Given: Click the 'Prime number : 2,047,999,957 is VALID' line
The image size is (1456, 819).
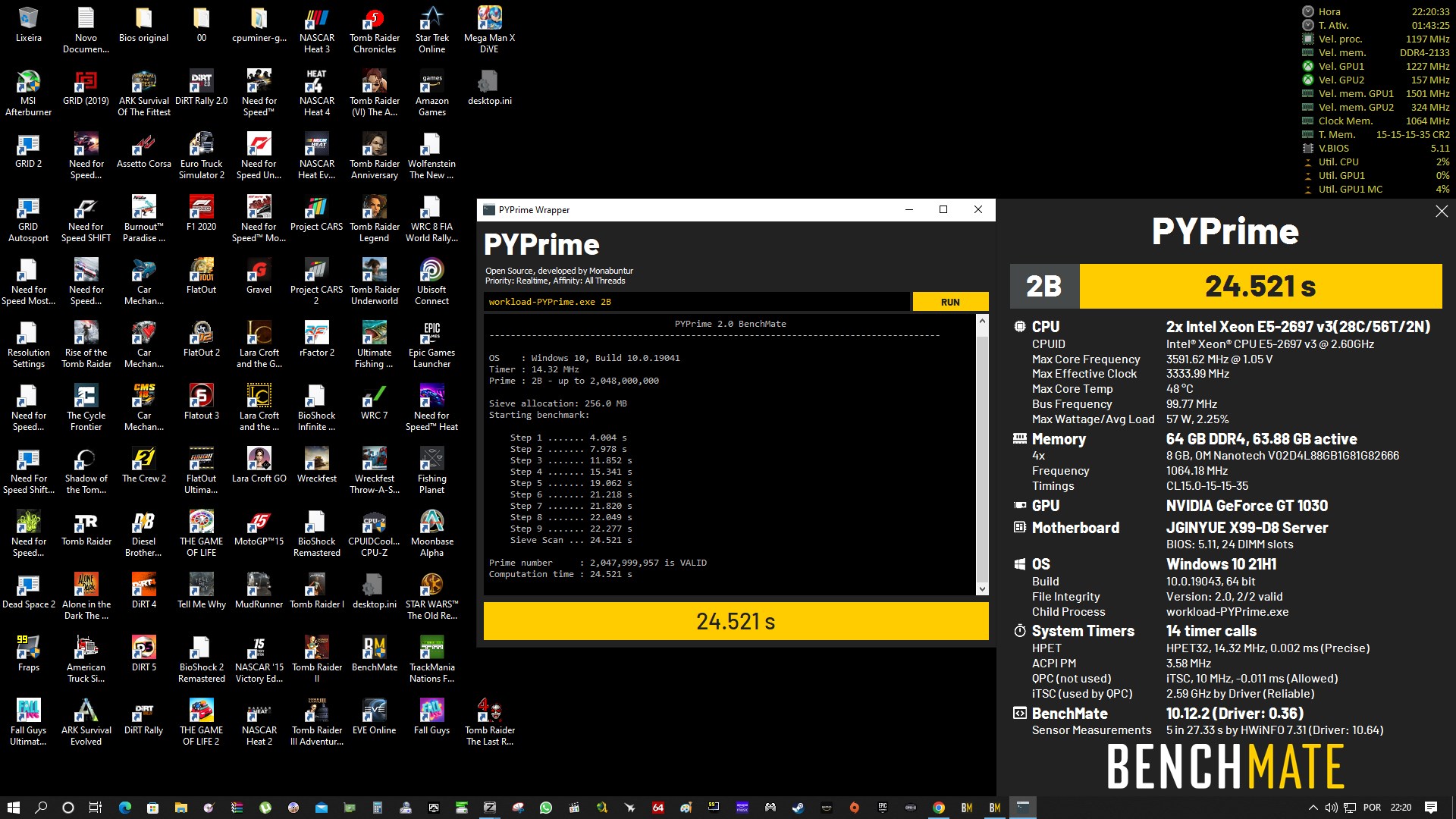Looking at the screenshot, I should tap(598, 563).
